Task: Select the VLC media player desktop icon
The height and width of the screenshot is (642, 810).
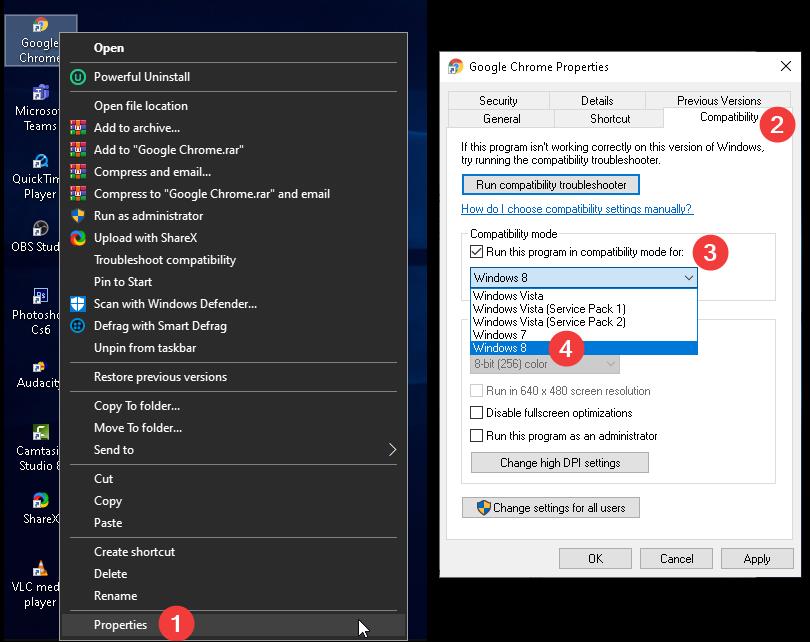Action: click(x=37, y=584)
